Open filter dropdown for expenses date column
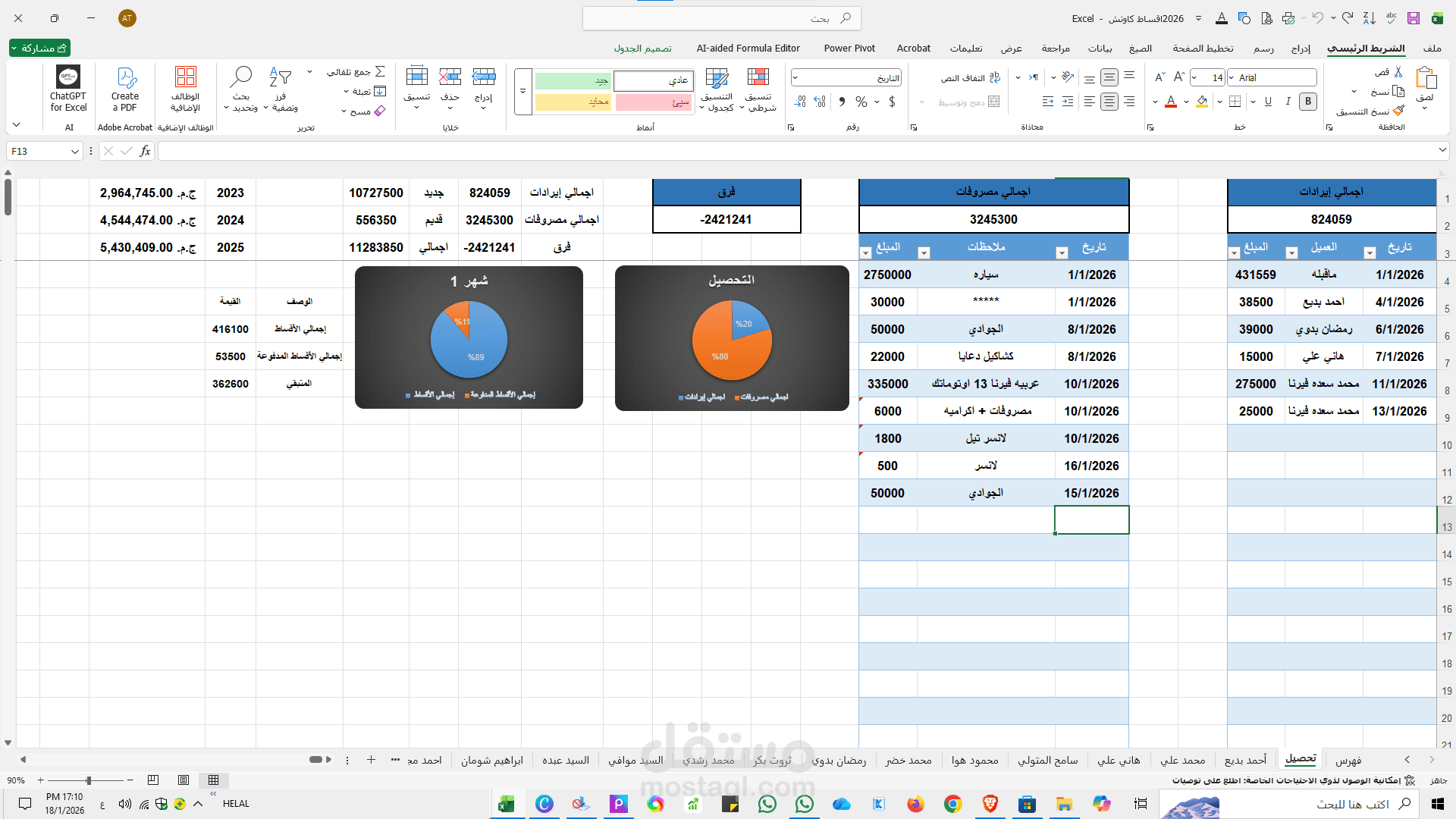Viewport: 1456px width, 819px height. coord(1062,253)
